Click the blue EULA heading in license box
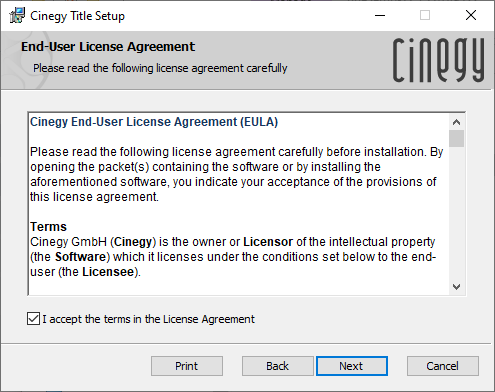495x392 pixels. (154, 122)
